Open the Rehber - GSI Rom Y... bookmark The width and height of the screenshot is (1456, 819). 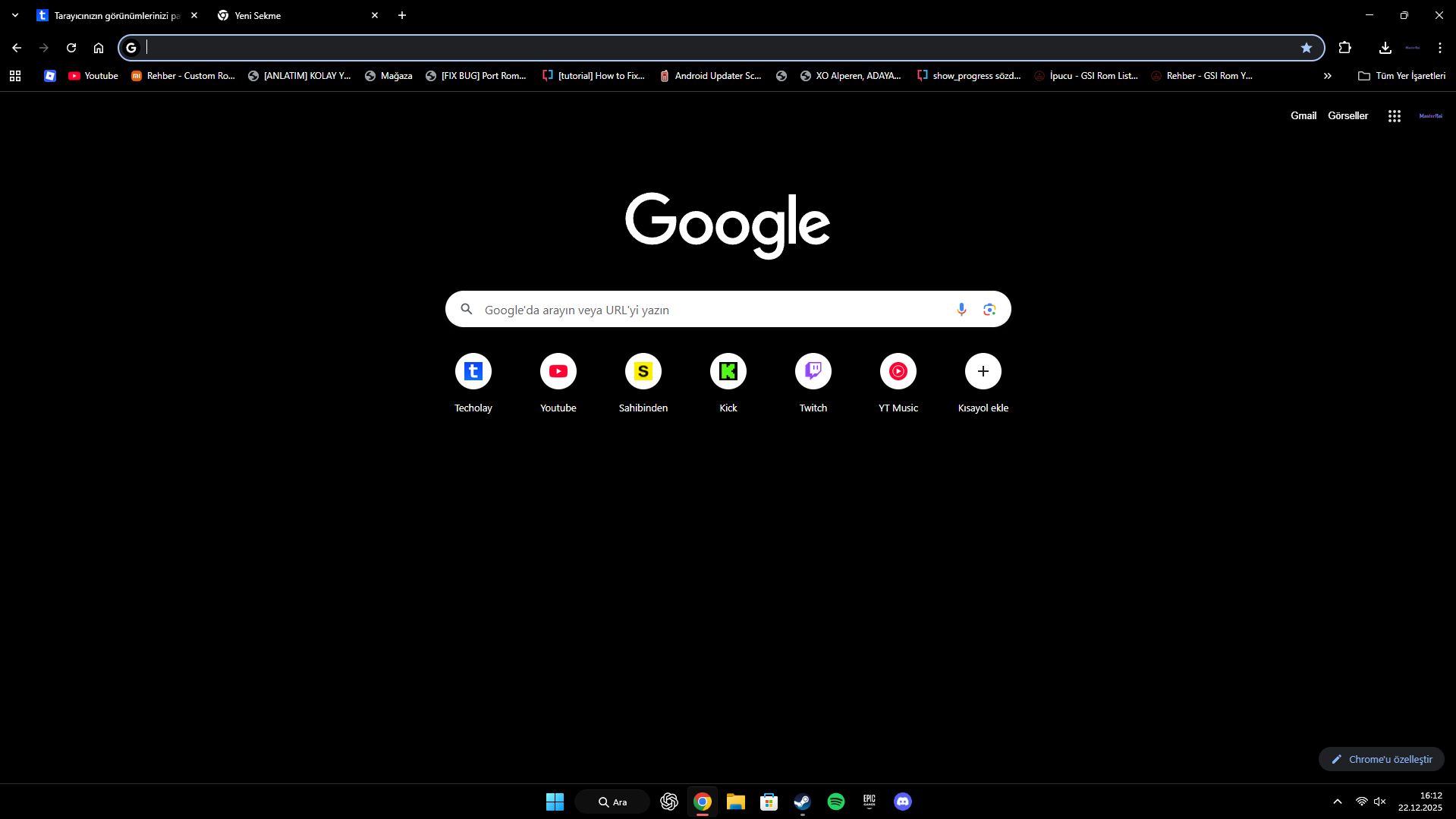click(1202, 76)
